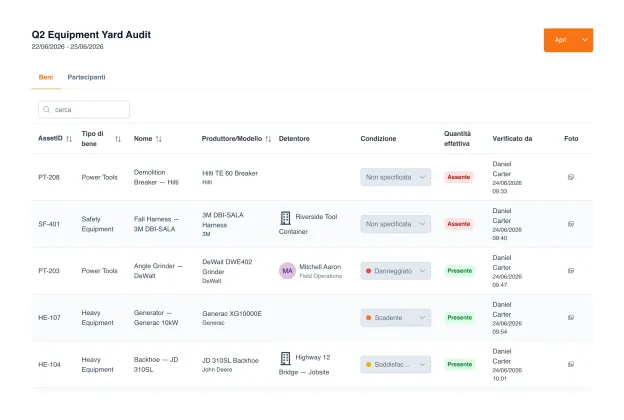This screenshot has height=420, width=624.
Task: Click Fall Harness — 3M DBI-SALA name
Action: [x=156, y=224]
